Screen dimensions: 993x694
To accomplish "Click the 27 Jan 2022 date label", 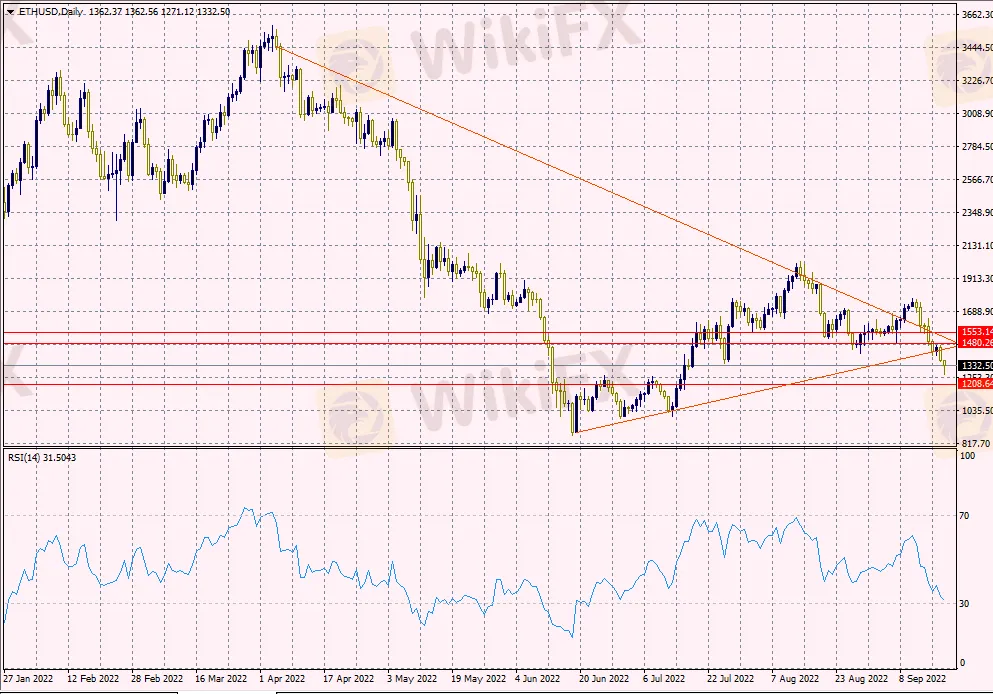I will [29, 678].
